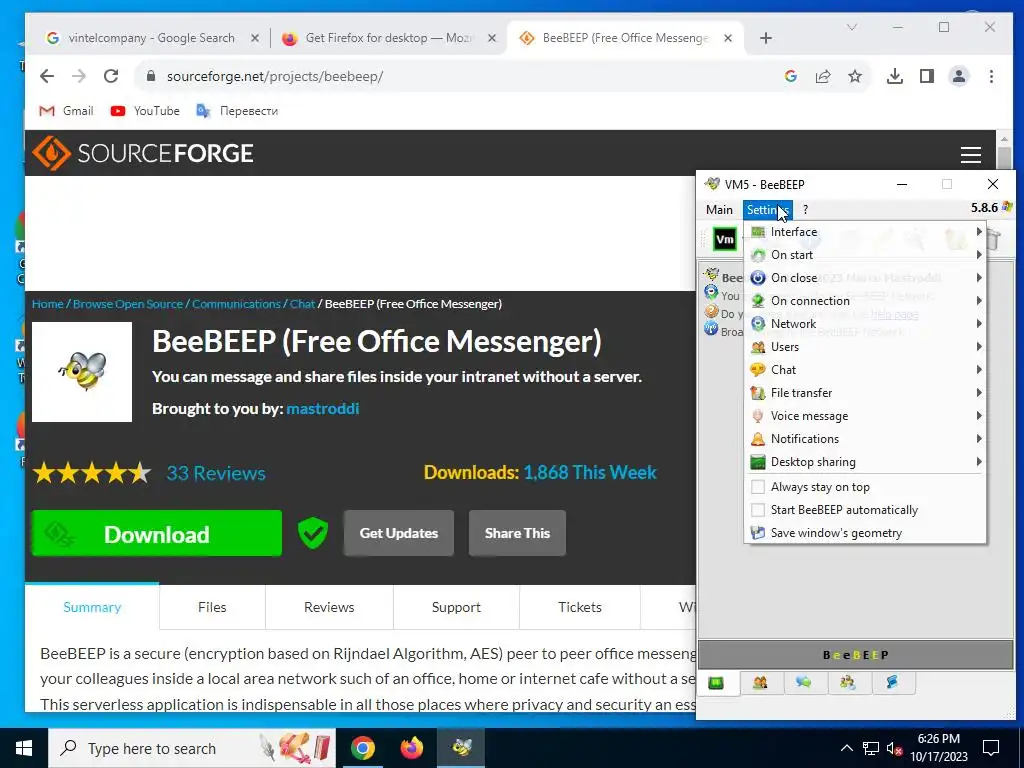
Task: Enable Always stay on top option
Action: [x=865, y=487]
